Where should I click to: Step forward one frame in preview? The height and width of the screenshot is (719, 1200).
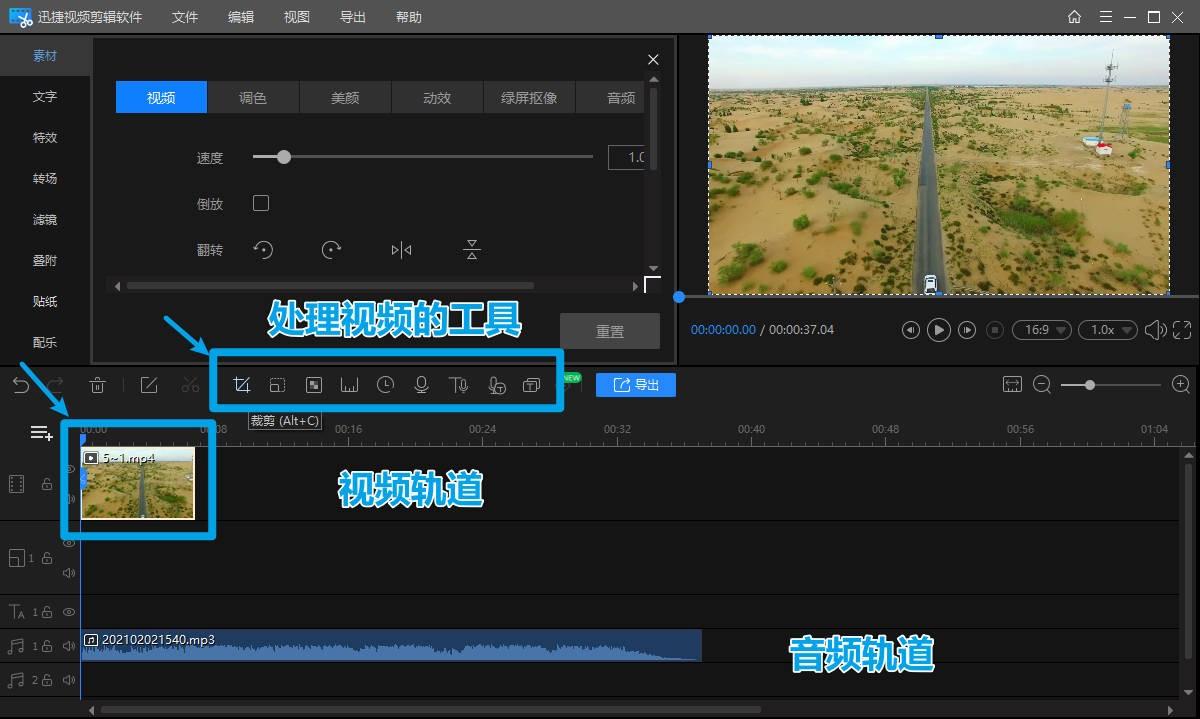click(x=967, y=330)
